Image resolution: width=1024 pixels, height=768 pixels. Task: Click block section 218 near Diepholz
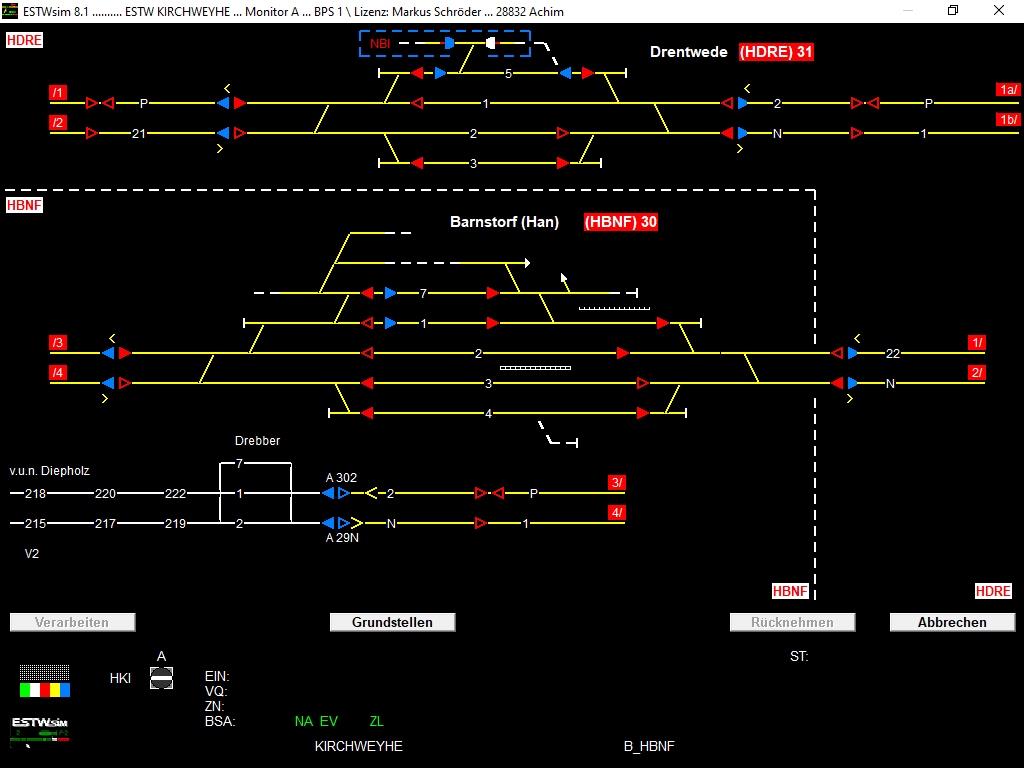[36, 494]
